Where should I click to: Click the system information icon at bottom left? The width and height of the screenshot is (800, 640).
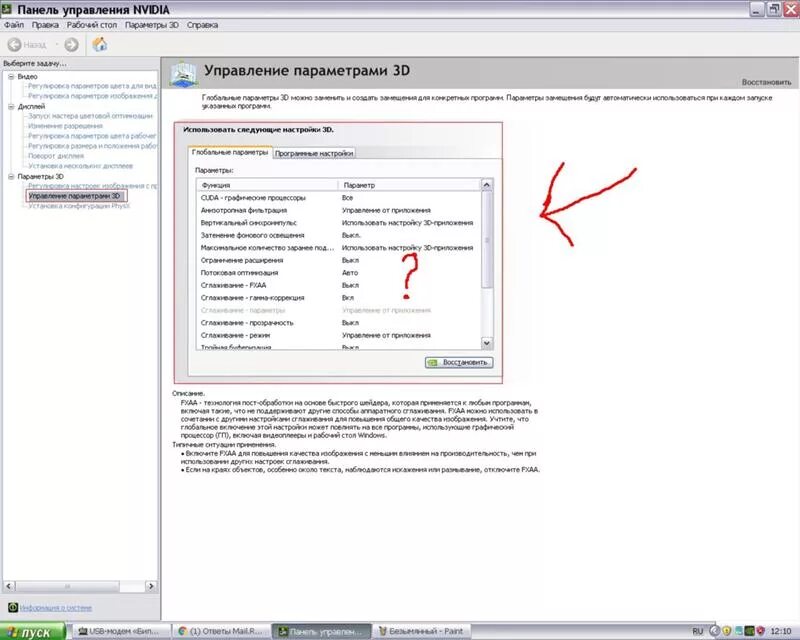point(13,607)
